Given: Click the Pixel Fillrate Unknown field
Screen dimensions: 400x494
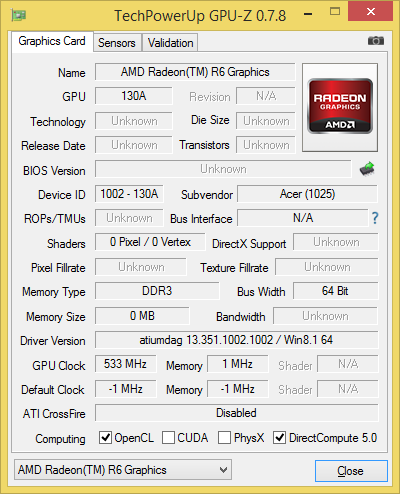Looking at the screenshot, I should [141, 267].
